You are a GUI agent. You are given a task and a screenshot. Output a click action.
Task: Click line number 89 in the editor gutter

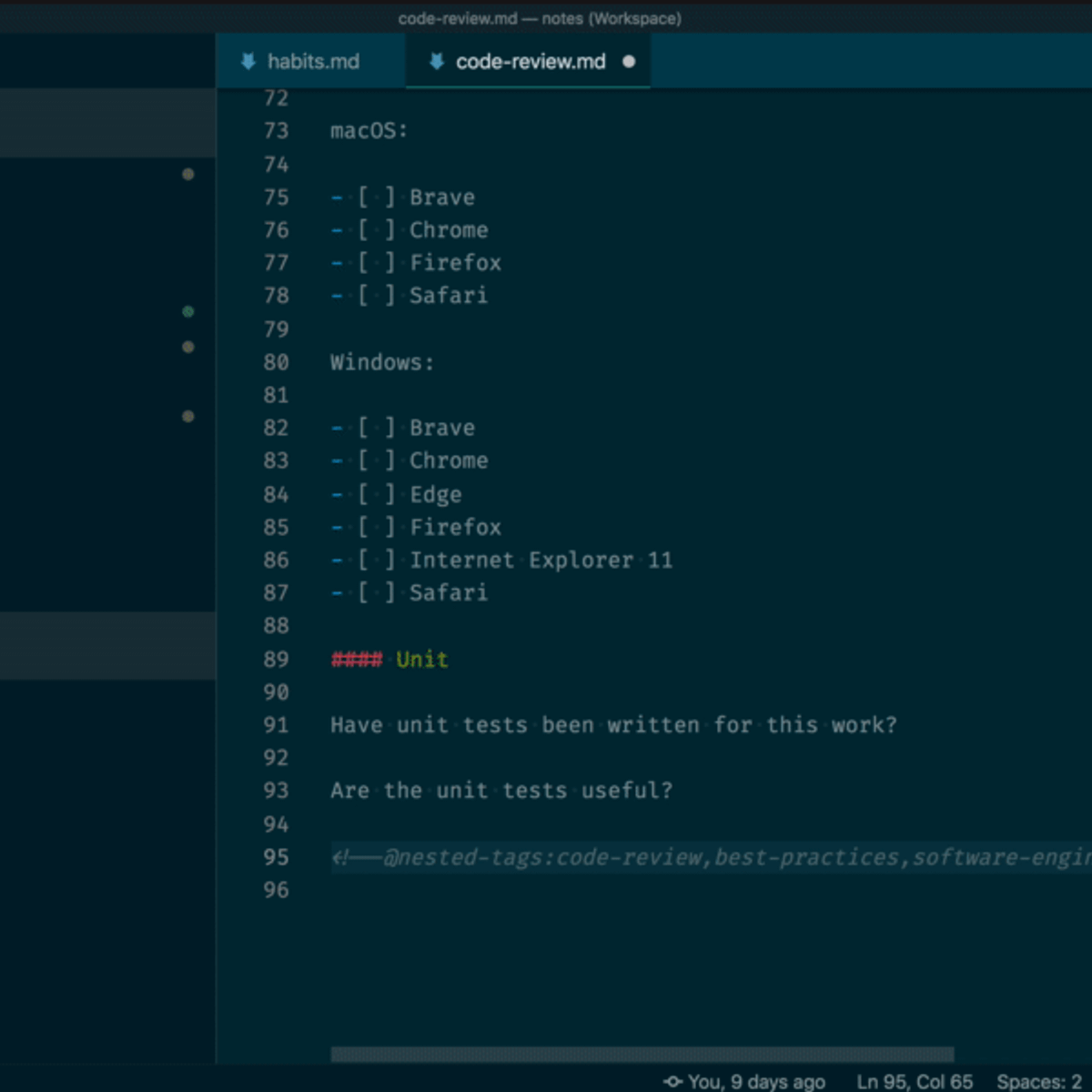tap(276, 660)
